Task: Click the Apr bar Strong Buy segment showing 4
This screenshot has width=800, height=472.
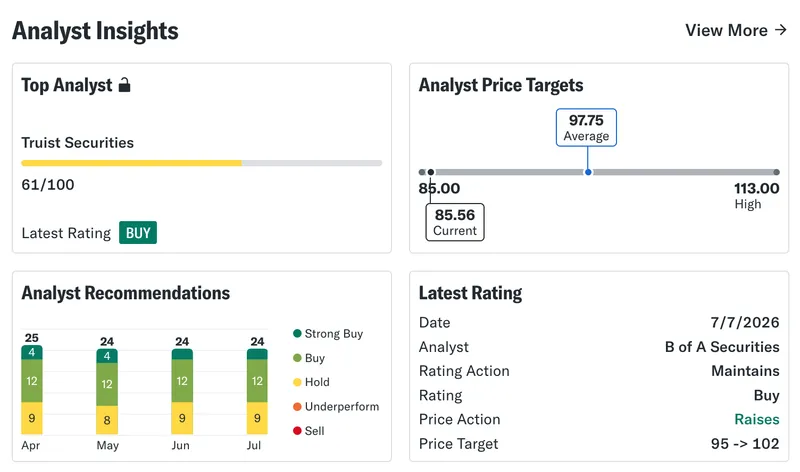Action: click(x=32, y=353)
